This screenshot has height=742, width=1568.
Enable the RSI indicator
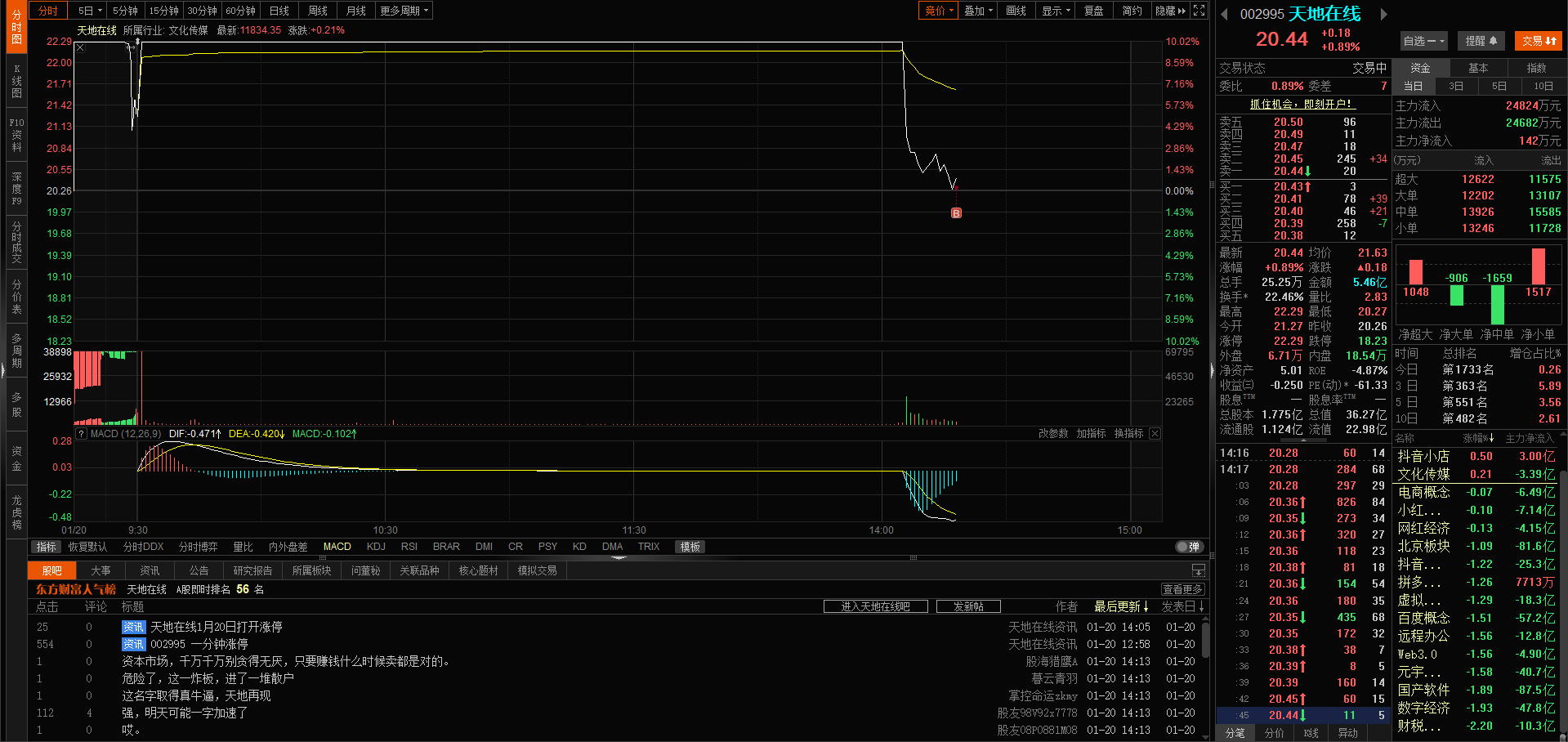[x=409, y=547]
